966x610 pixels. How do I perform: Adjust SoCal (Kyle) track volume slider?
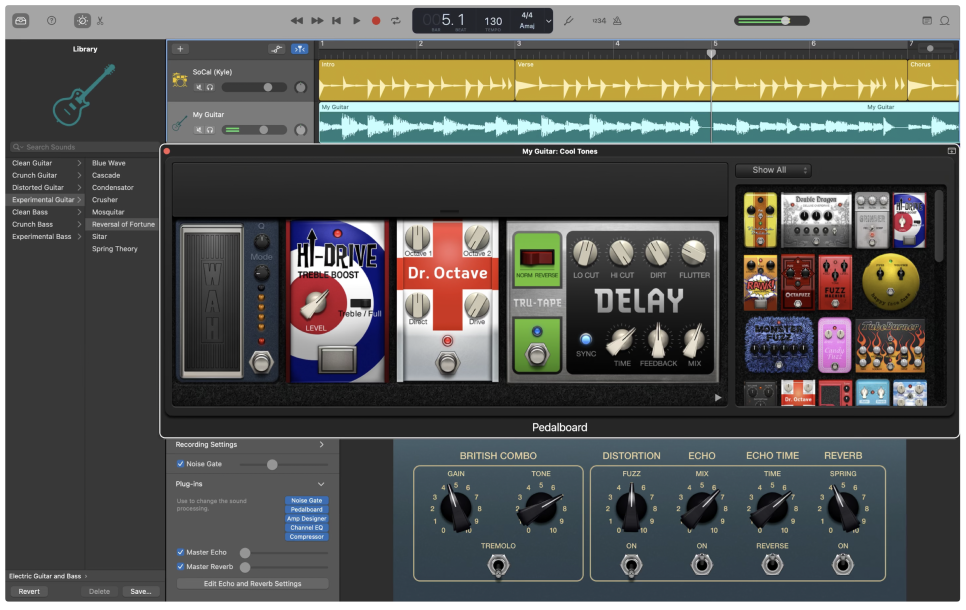(254, 87)
